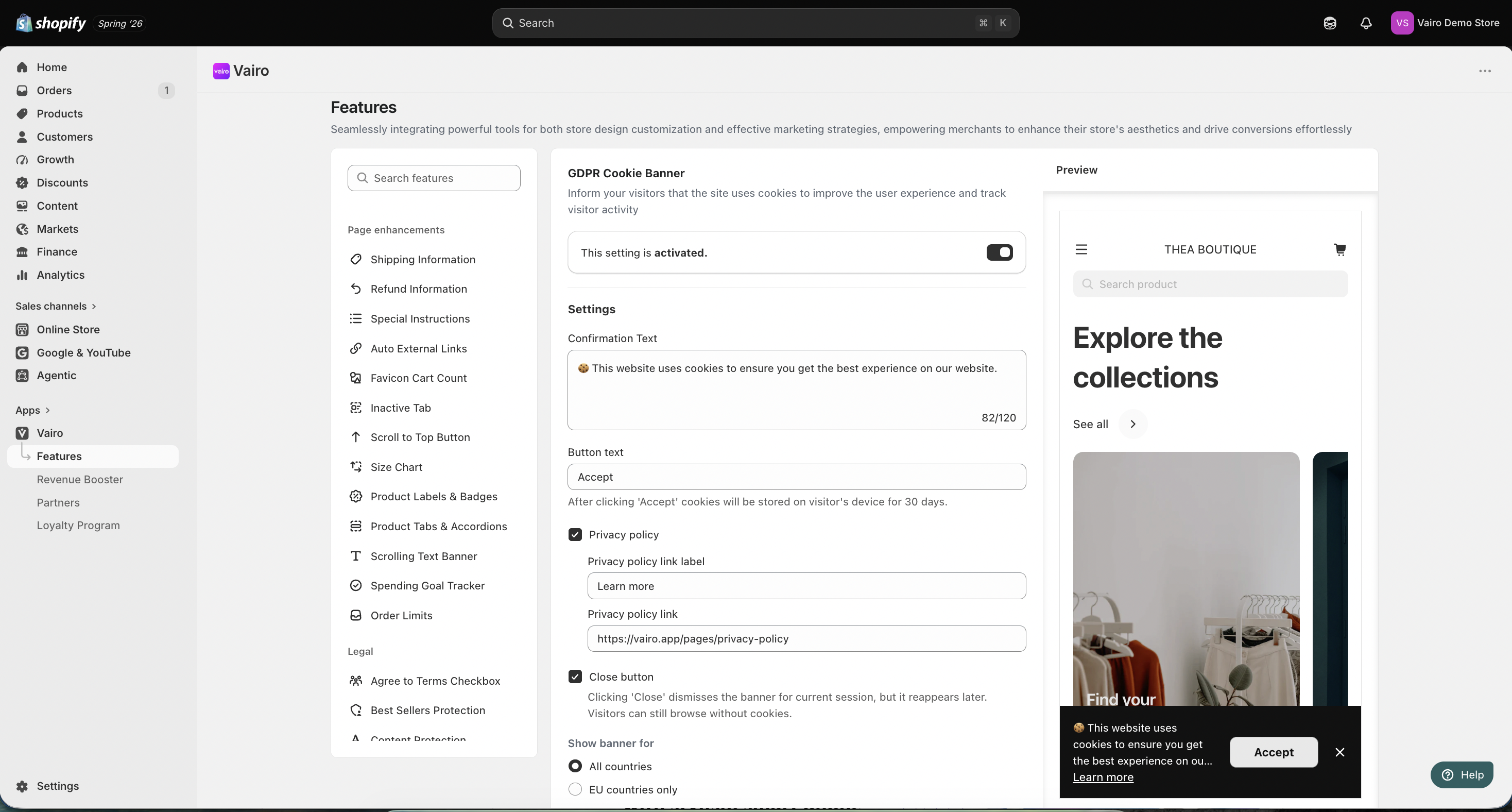1512x812 pixels.
Task: Click the Search features input field
Action: [434, 178]
